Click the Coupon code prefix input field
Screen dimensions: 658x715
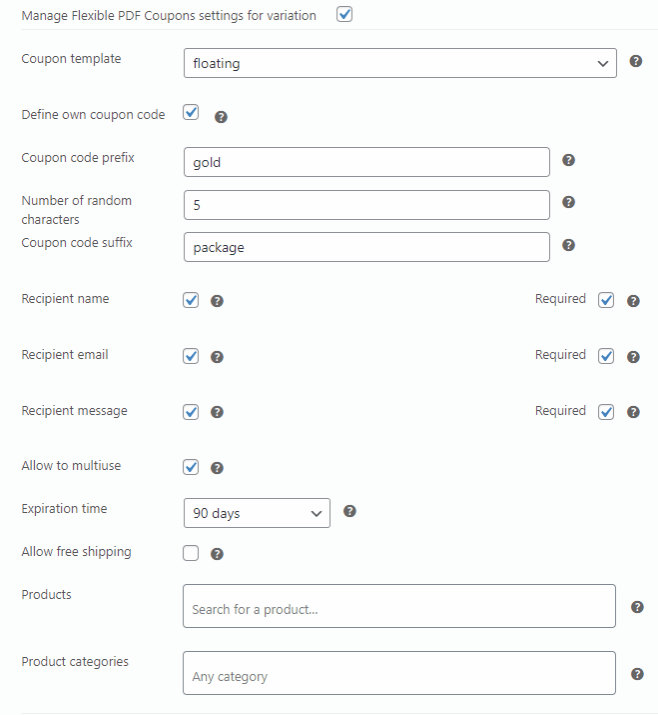[x=367, y=162]
